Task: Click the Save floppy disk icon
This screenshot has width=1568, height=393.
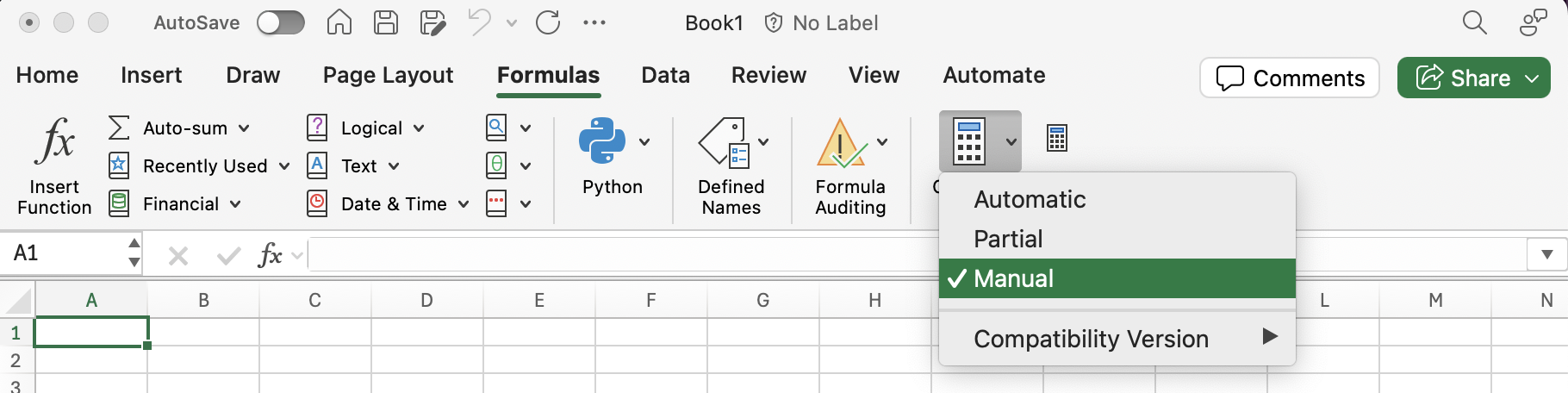Action: 385,22
